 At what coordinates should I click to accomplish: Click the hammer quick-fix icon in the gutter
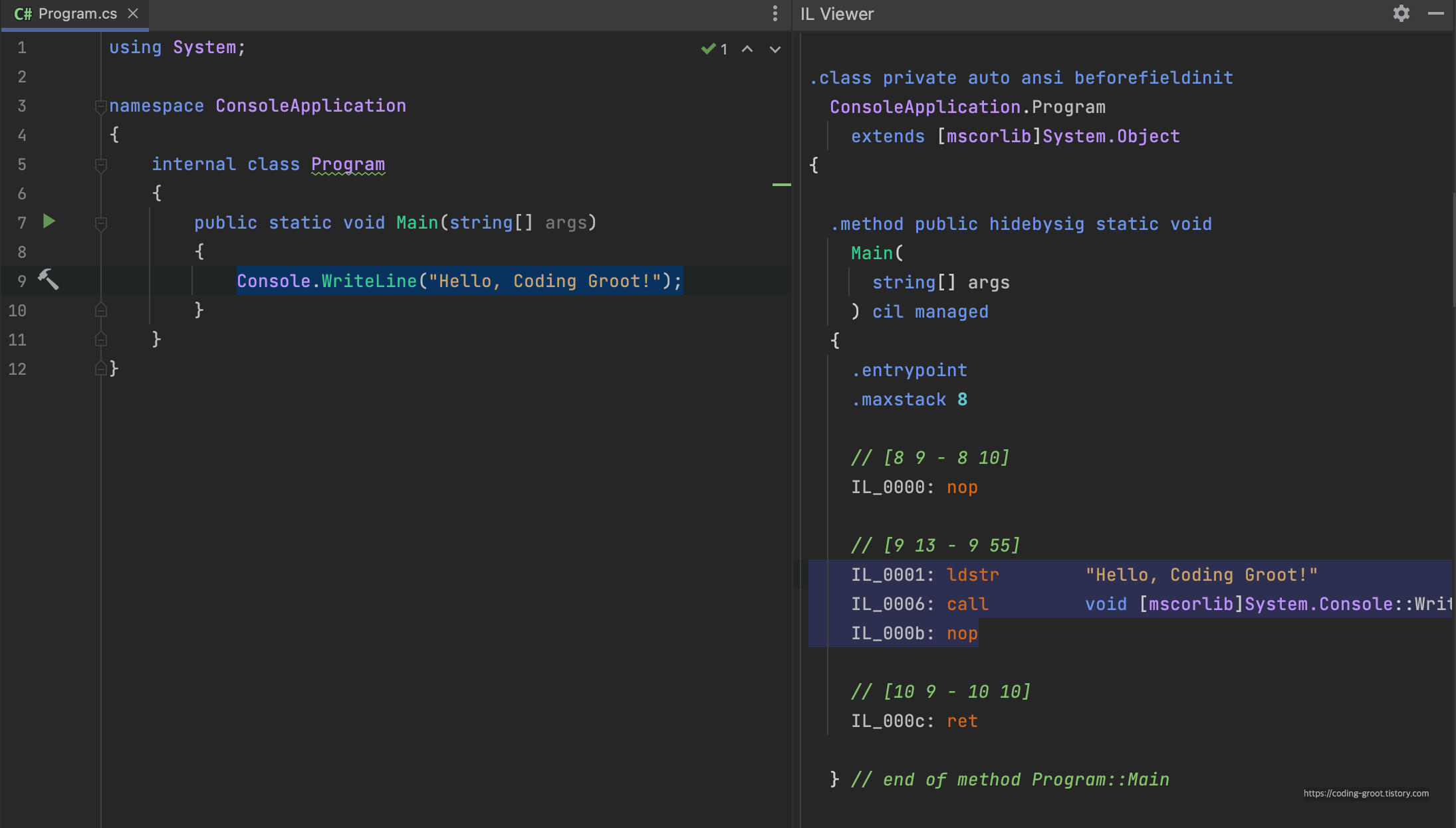[48, 280]
